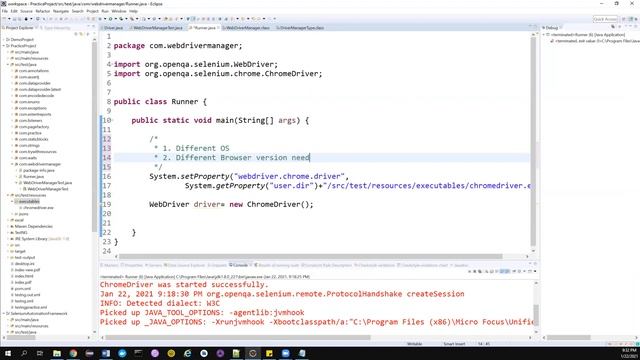Select testng.xml in Project Explorer
The width and height of the screenshot is (640, 360).
pyautogui.click(x=24, y=301)
